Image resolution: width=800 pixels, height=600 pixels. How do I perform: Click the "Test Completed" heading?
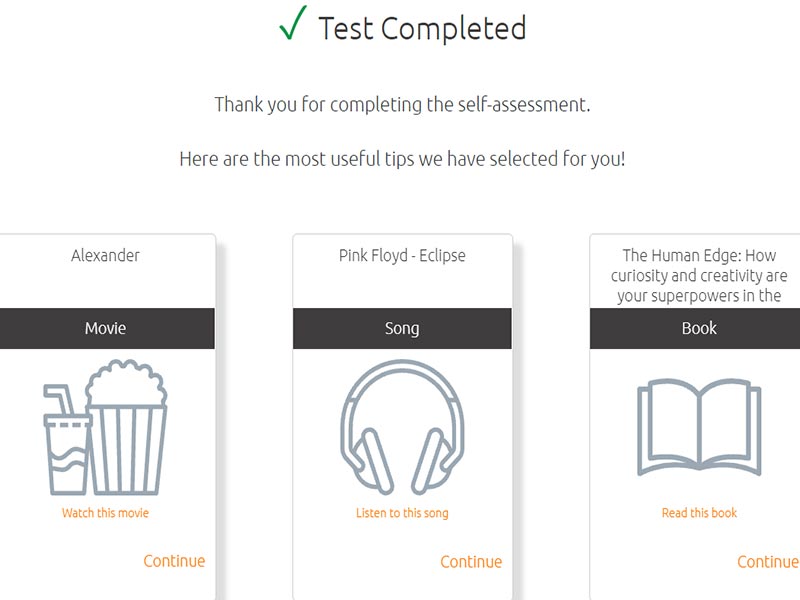point(422,28)
